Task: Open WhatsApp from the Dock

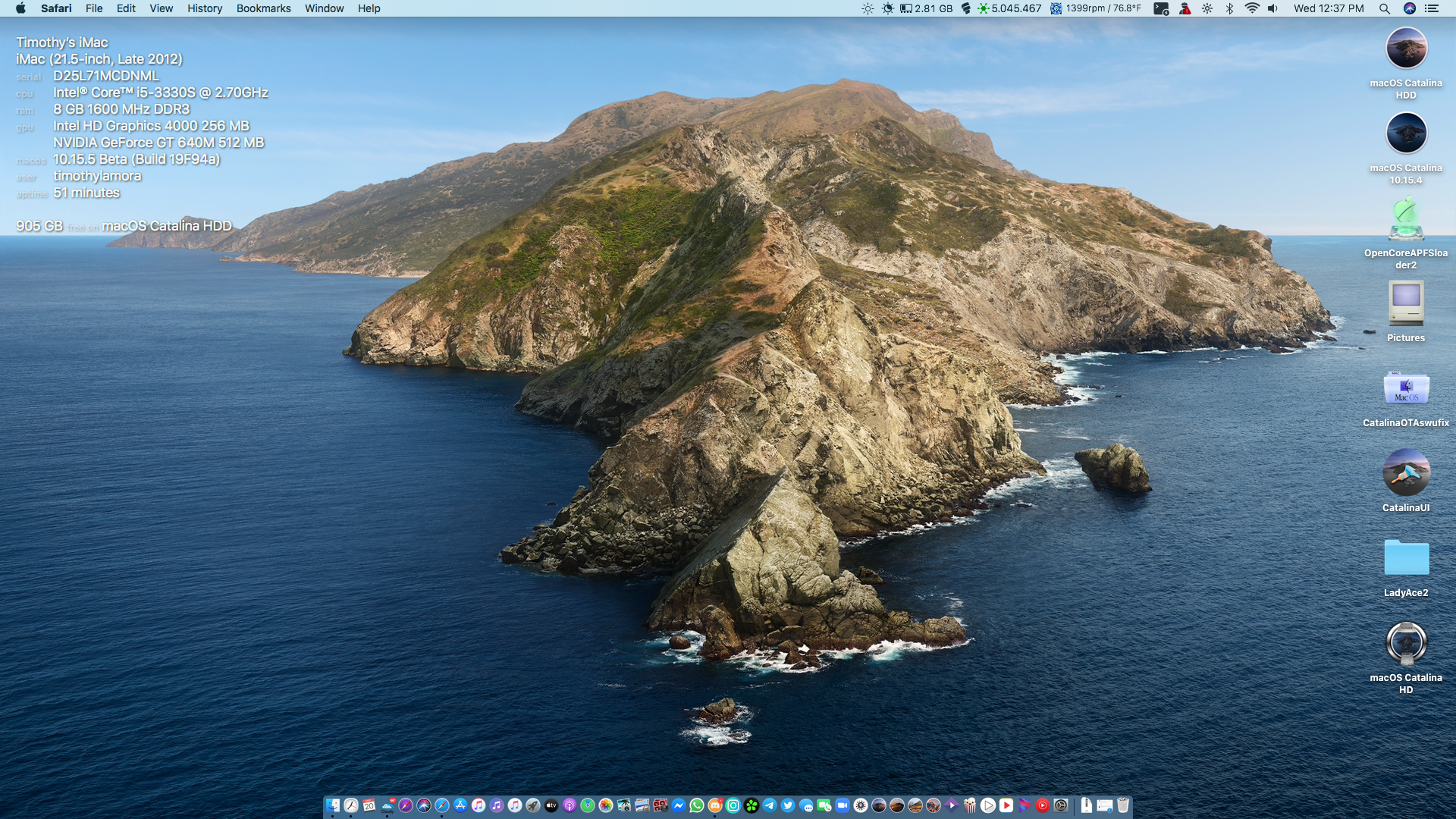Action: 697,805
